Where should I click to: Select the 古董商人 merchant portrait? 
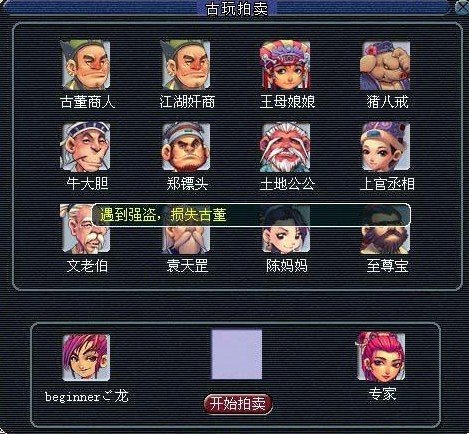[x=86, y=65]
